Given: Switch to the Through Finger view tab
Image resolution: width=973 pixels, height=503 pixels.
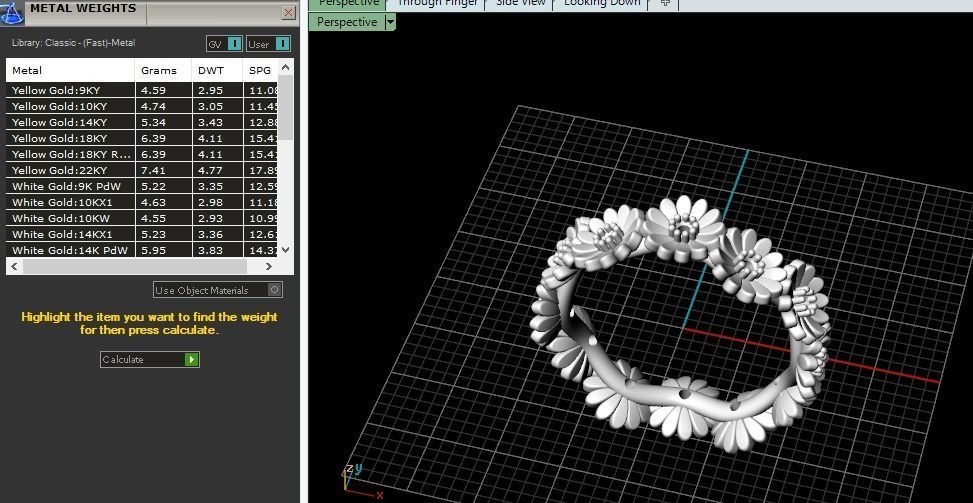Looking at the screenshot, I should (437, 4).
